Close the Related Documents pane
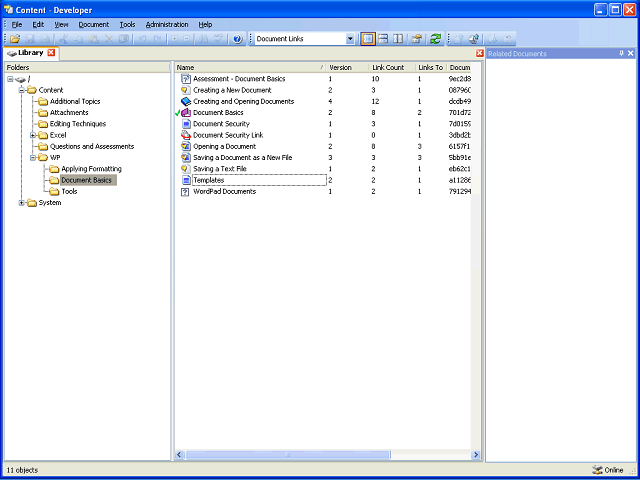The width and height of the screenshot is (640, 480). [631, 53]
